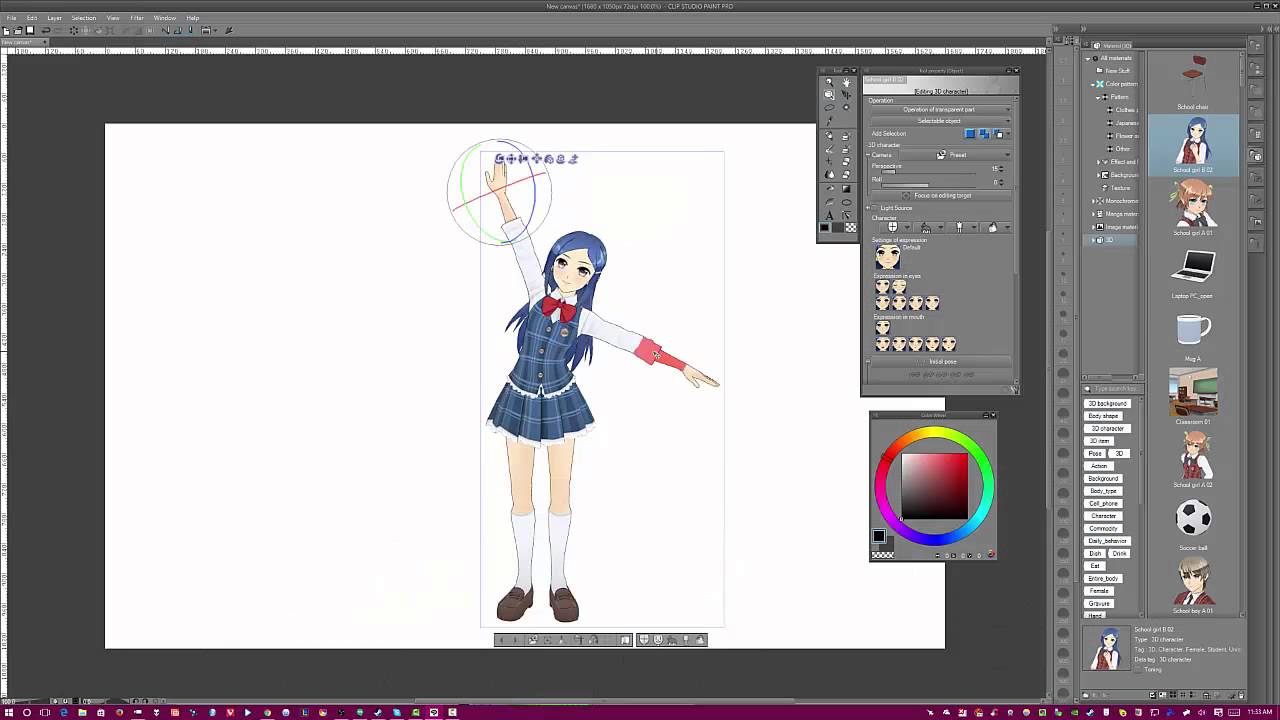
Task: Select Soccer ball material thumbnail
Action: tap(1193, 523)
